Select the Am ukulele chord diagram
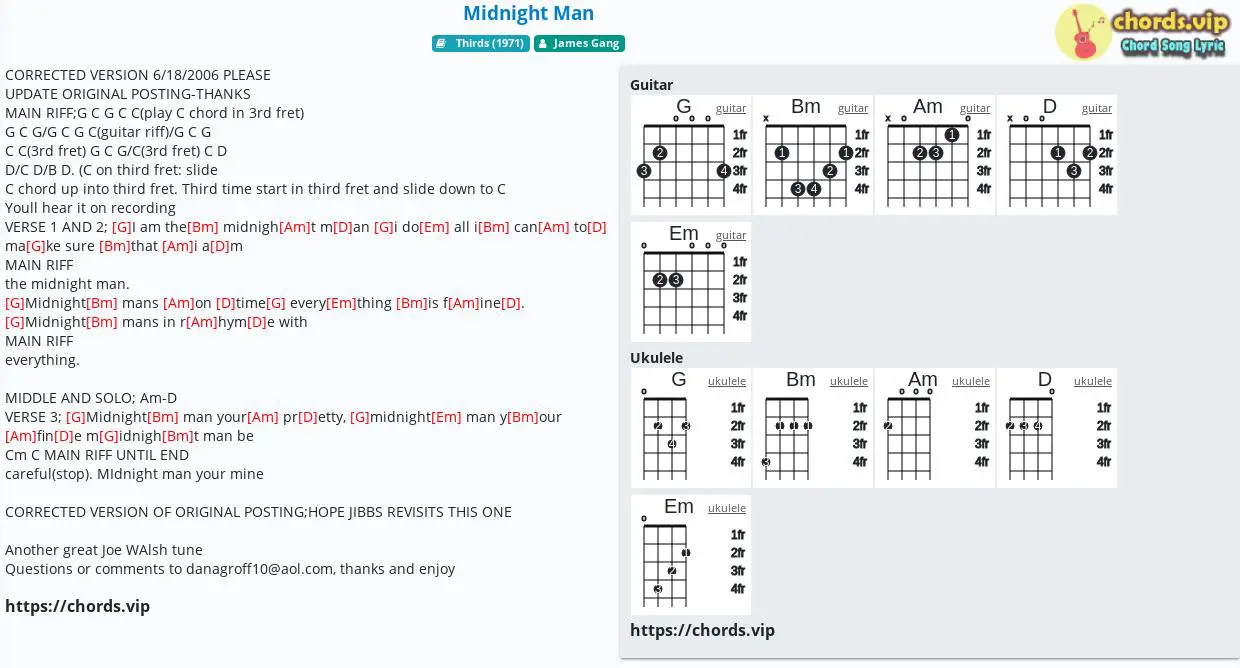Viewport: 1240px width, 668px height. click(935, 428)
